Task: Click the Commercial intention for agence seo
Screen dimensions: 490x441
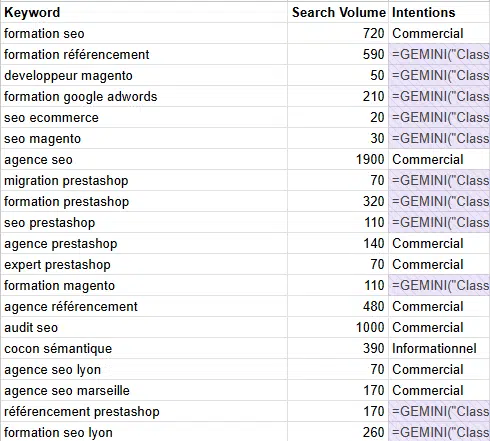Action: pyautogui.click(x=439, y=159)
